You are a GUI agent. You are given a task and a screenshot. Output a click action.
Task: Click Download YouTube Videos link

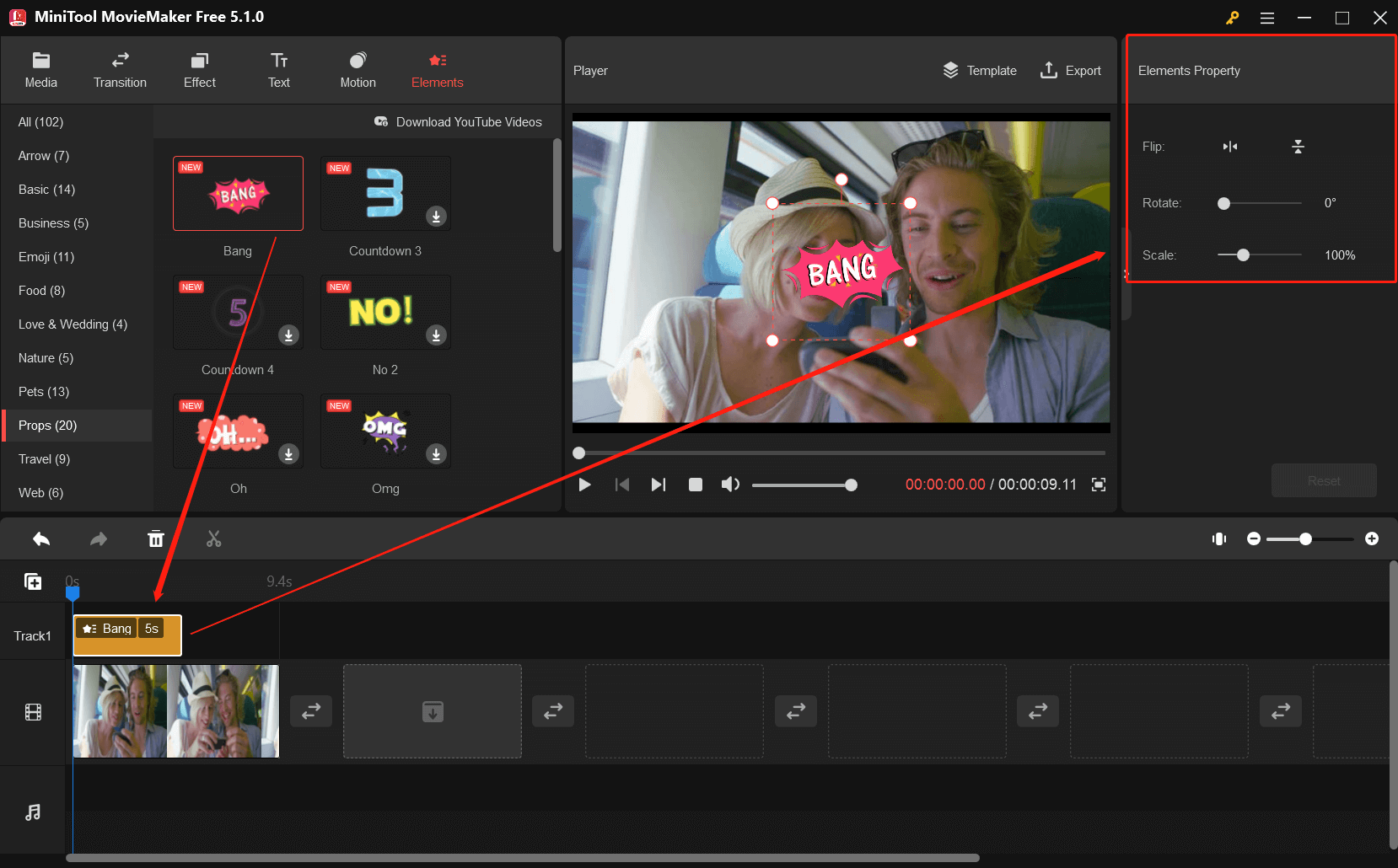pos(458,122)
